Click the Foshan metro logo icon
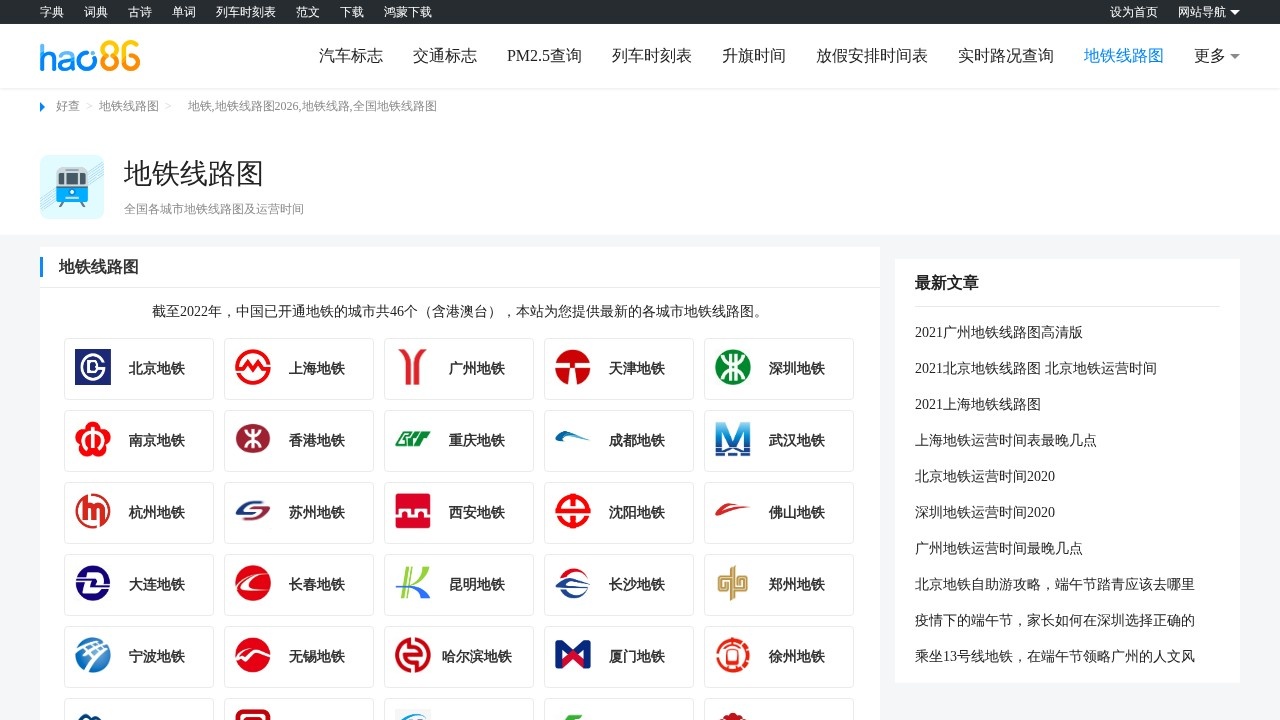Screen dimensions: 1280x720 733,512
